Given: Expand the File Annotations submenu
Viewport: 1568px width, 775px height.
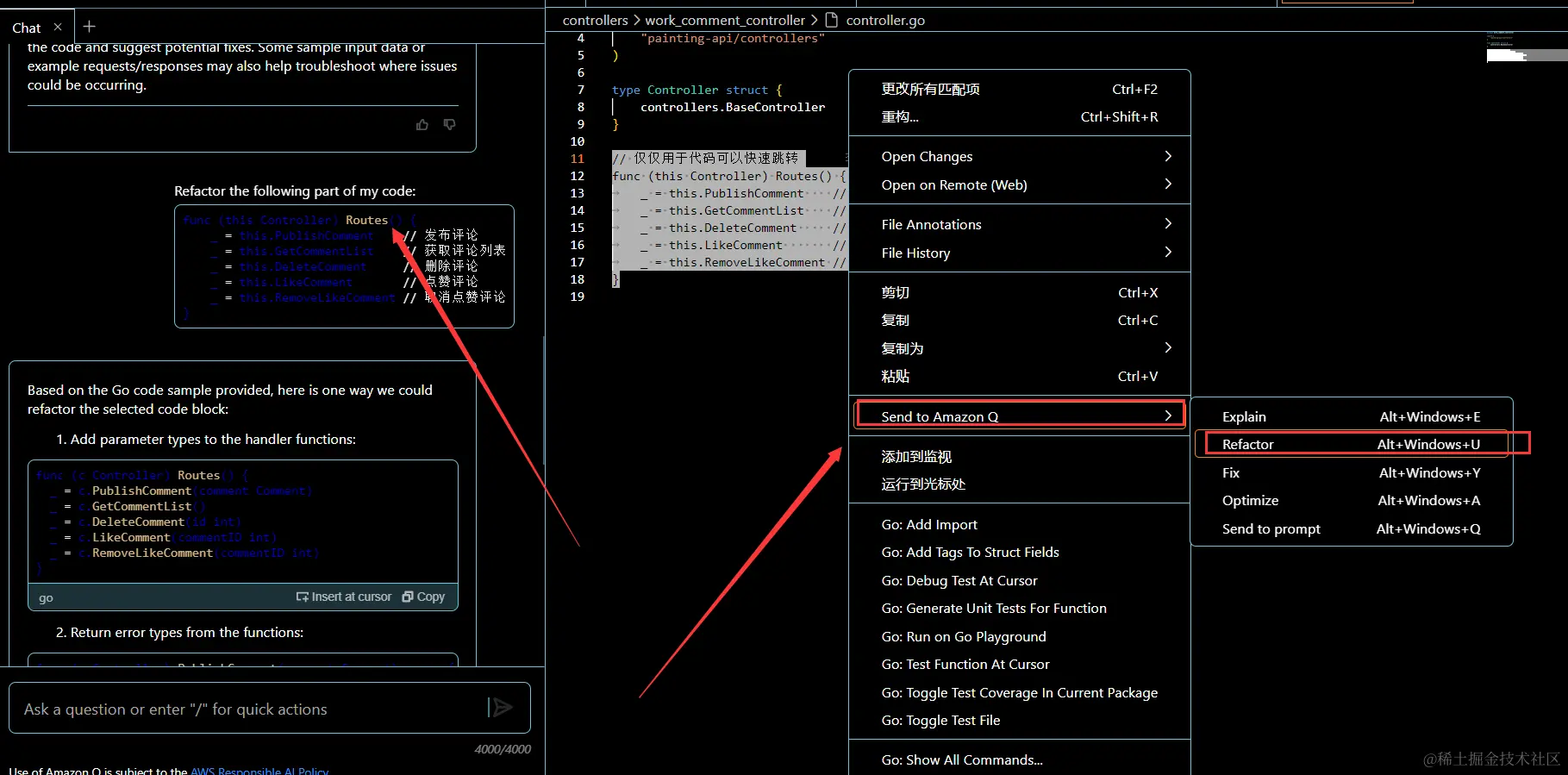Looking at the screenshot, I should (x=1020, y=225).
